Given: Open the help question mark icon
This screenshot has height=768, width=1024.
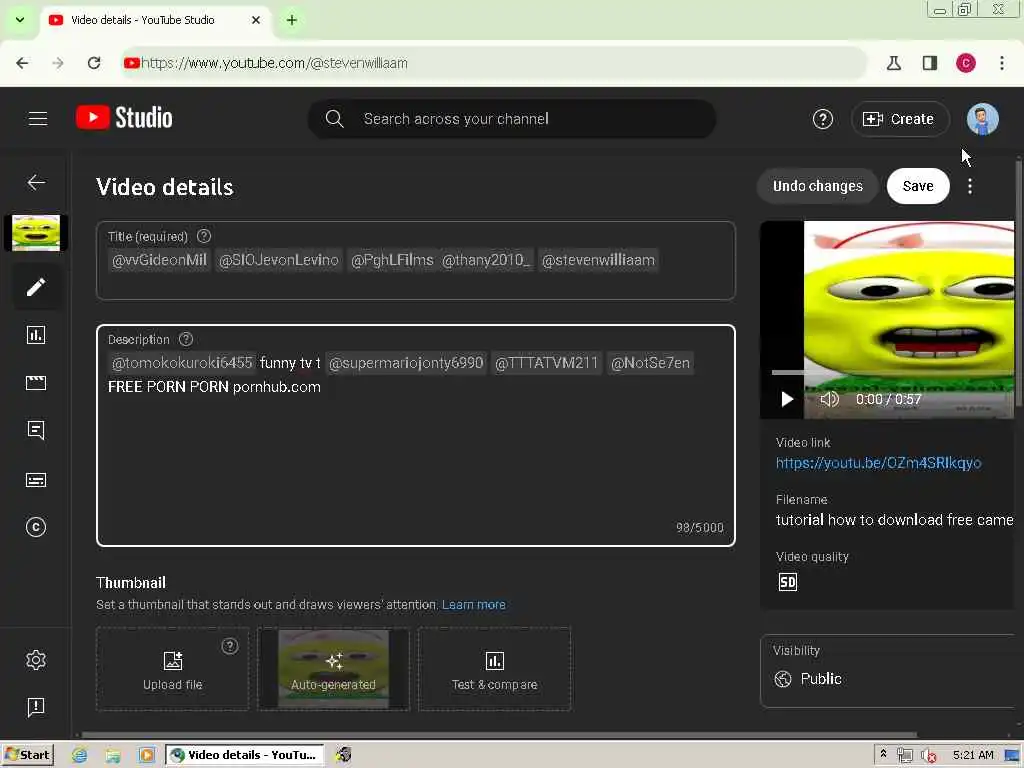Looking at the screenshot, I should (822, 119).
